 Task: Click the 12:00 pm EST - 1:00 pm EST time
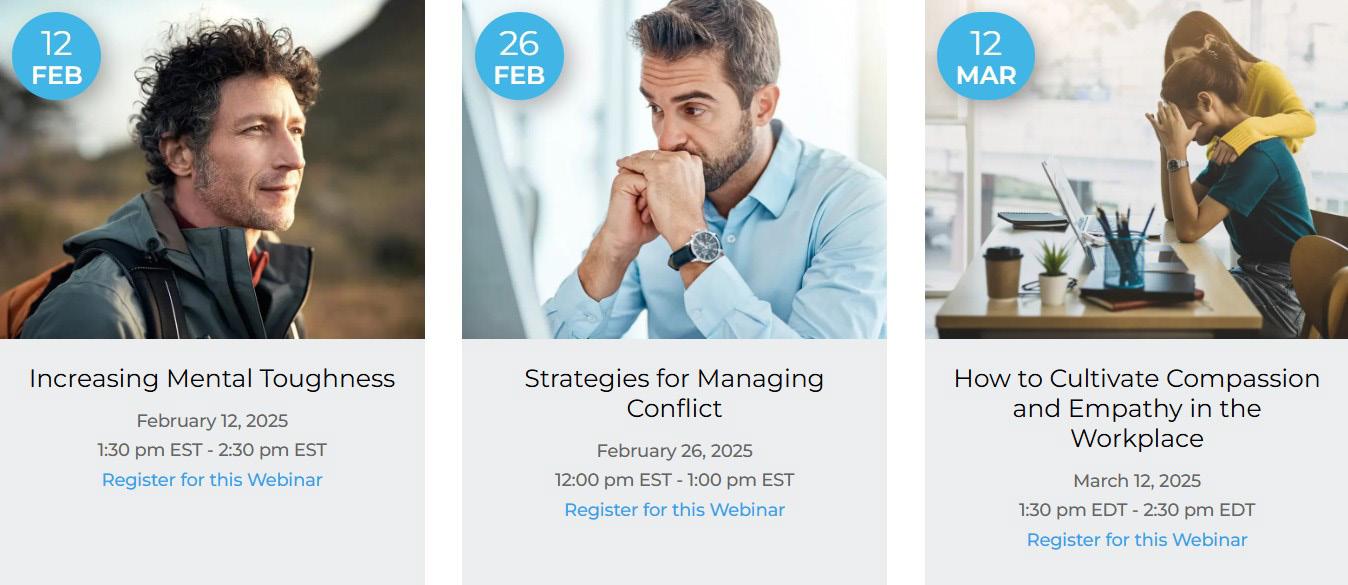[x=674, y=480]
